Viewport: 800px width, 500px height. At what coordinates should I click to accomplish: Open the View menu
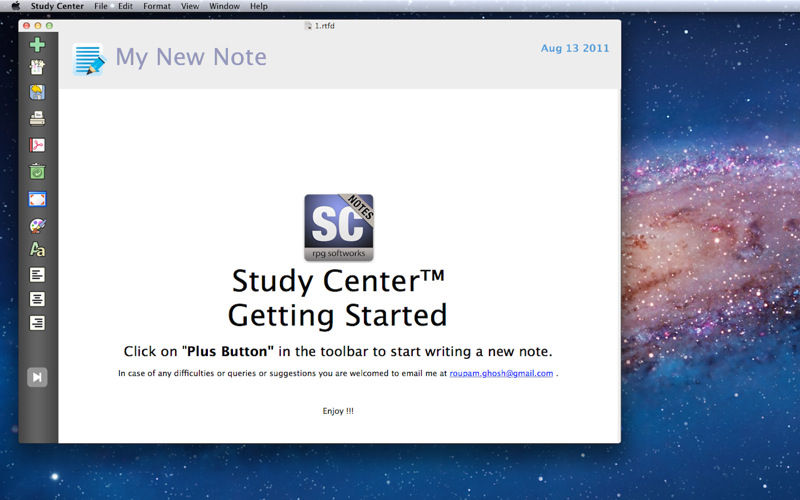(190, 6)
